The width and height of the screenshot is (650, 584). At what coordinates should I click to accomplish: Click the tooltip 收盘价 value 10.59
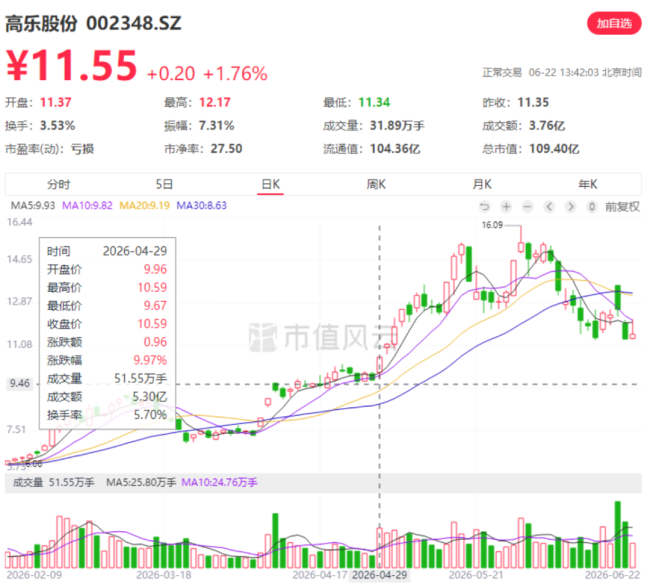click(152, 324)
